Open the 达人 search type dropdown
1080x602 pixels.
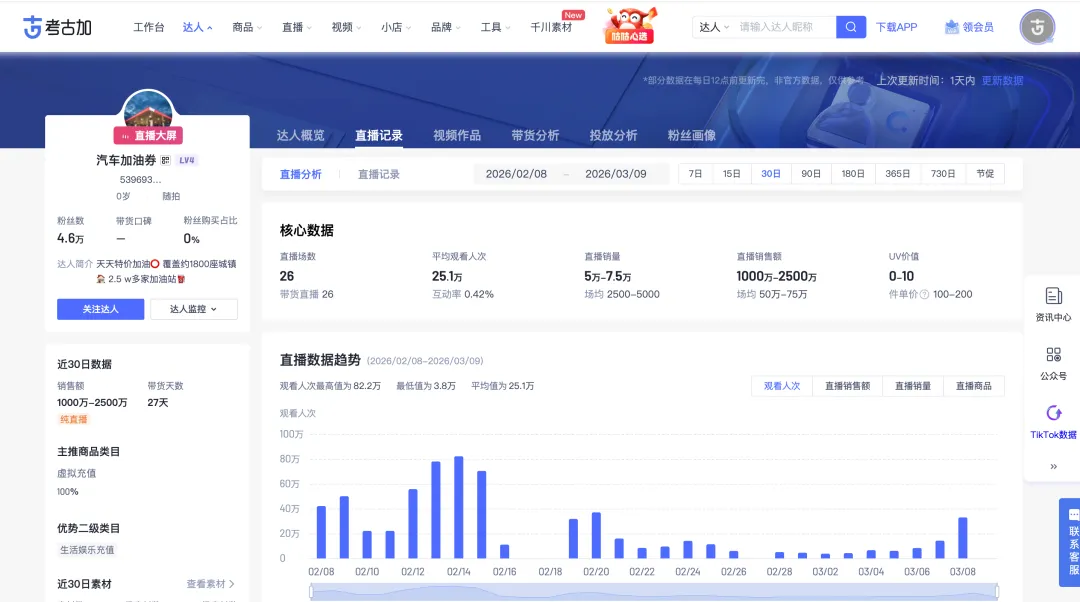pyautogui.click(x=714, y=27)
